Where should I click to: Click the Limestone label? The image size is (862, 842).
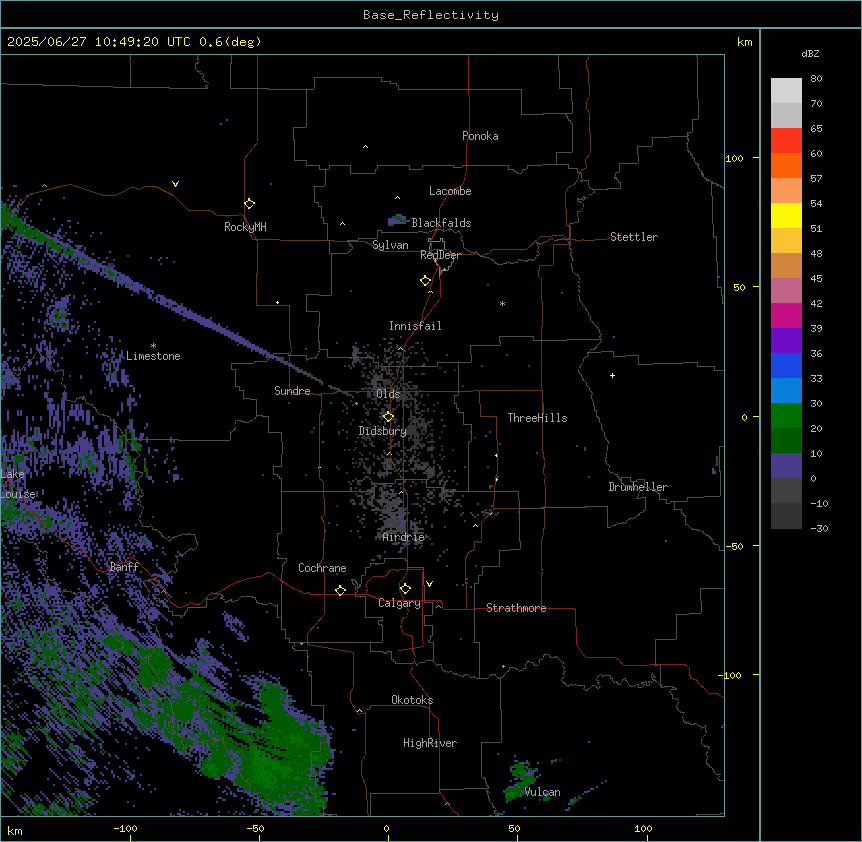[x=153, y=356]
